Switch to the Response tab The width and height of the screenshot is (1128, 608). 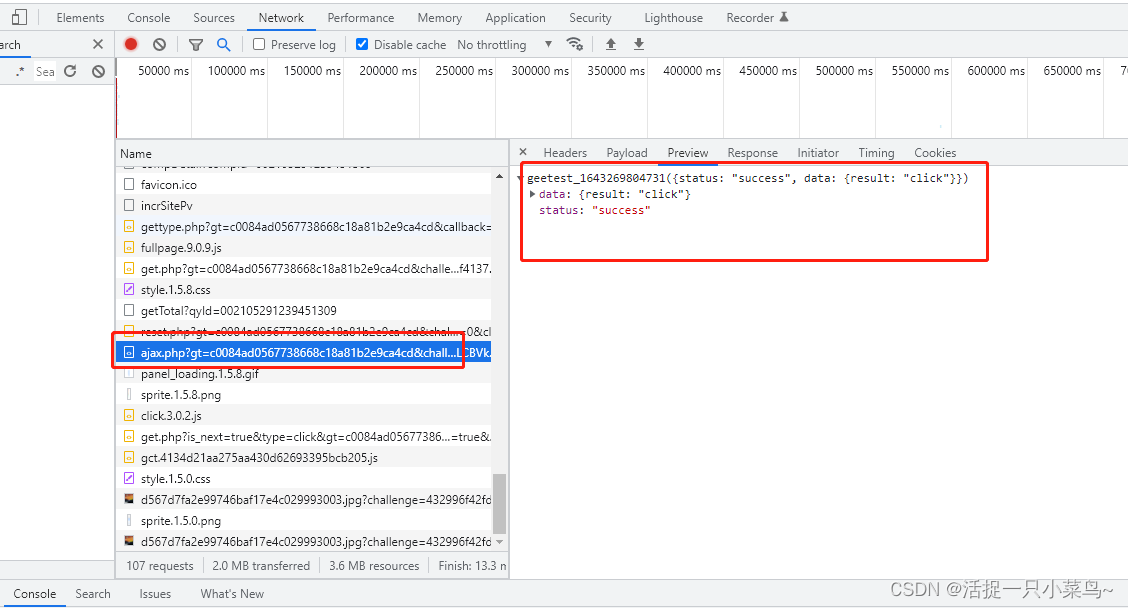752,153
